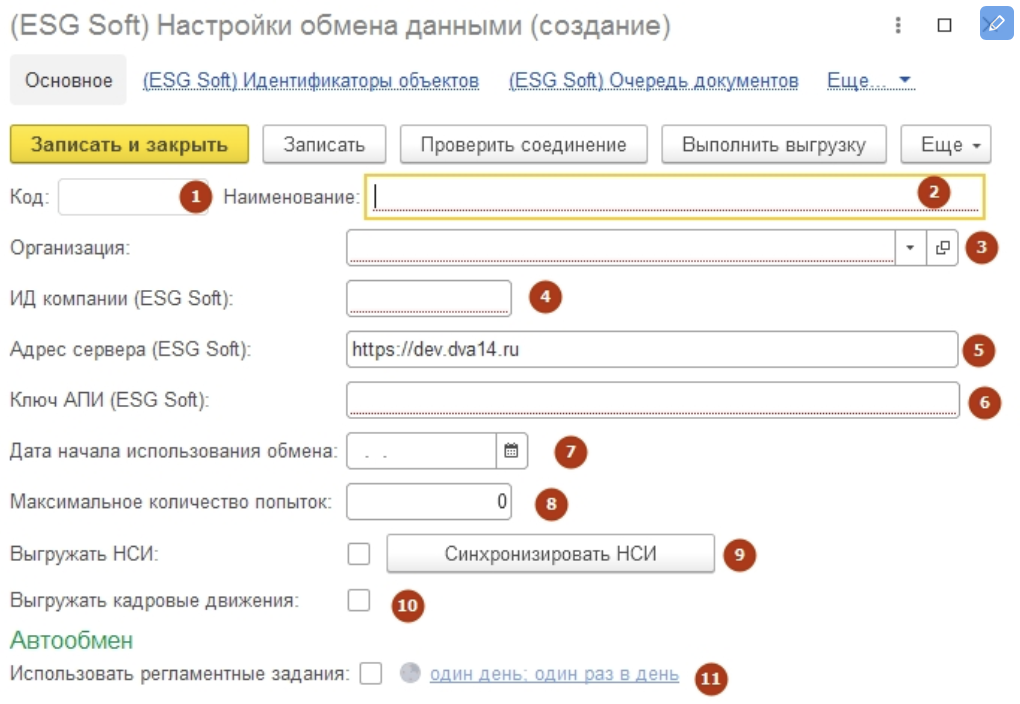Click the 'Организация:' label
1020x704 pixels.
[70, 248]
